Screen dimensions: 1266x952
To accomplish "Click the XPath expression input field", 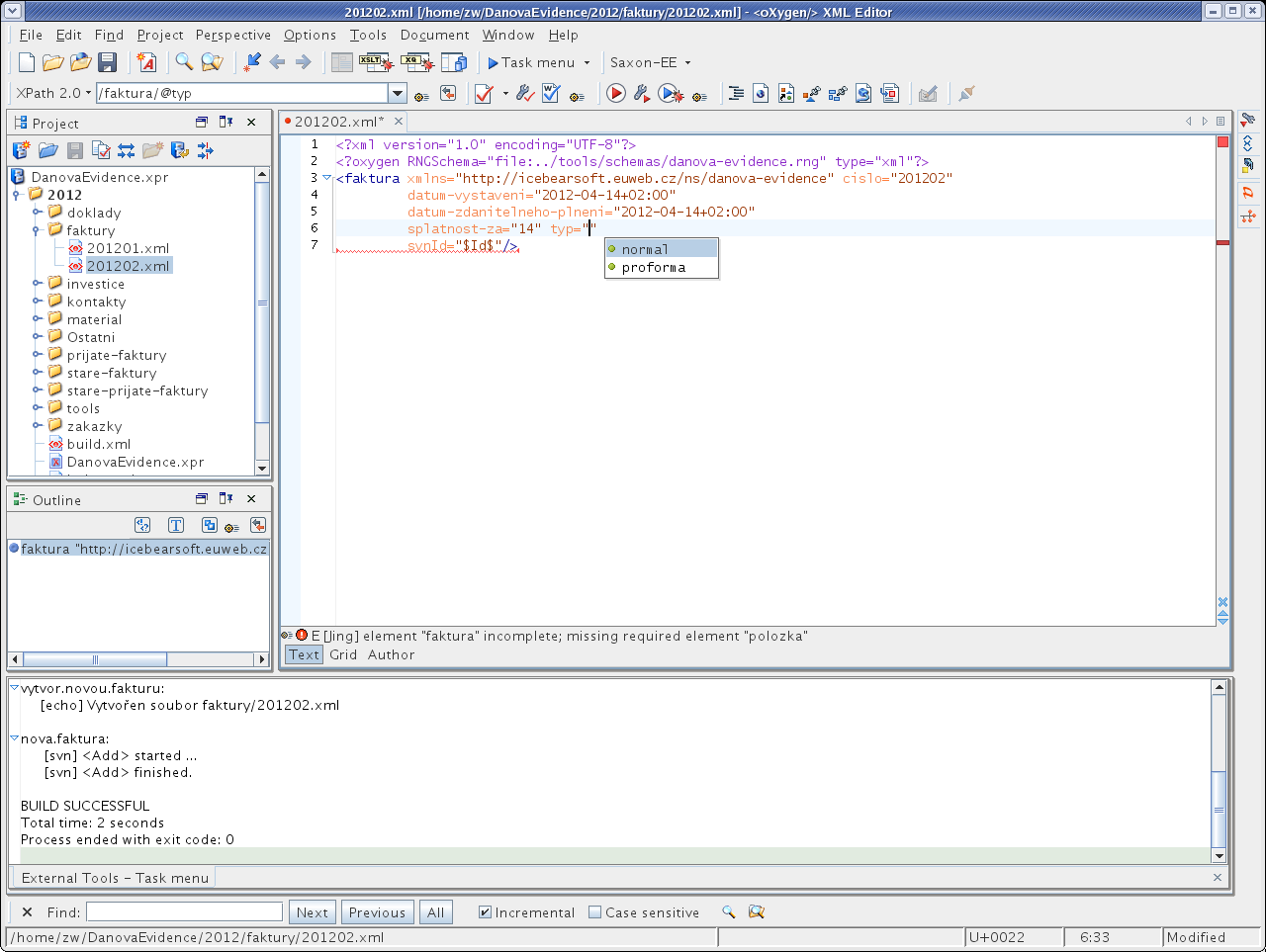I will [x=242, y=93].
